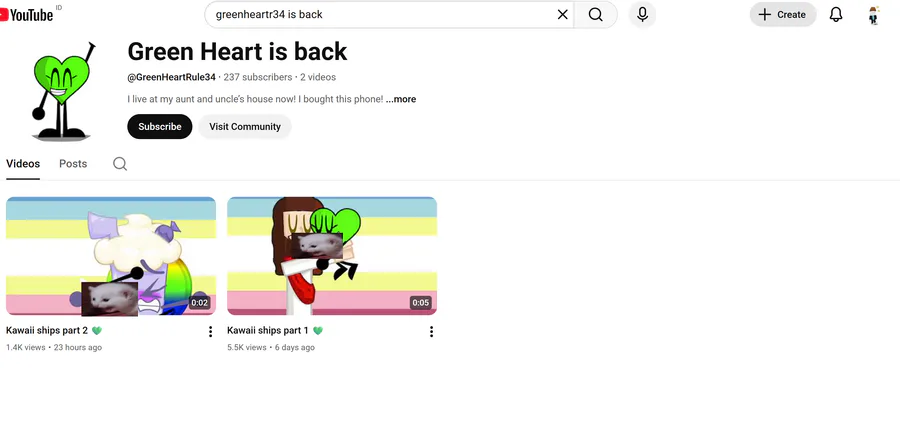
Task: Subscribe to Green Heart is back
Action: [x=160, y=127]
